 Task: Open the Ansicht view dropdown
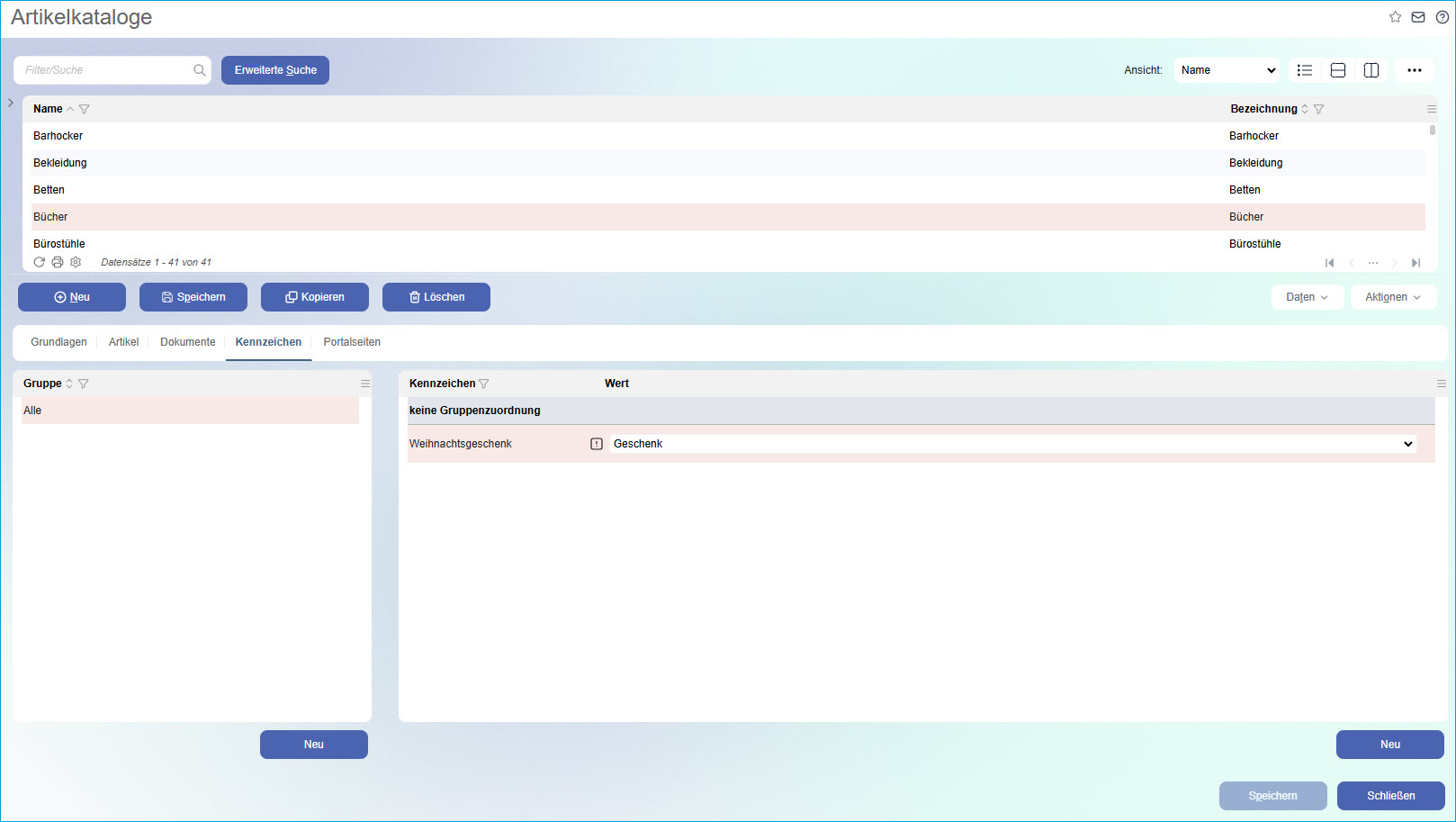tap(1227, 70)
